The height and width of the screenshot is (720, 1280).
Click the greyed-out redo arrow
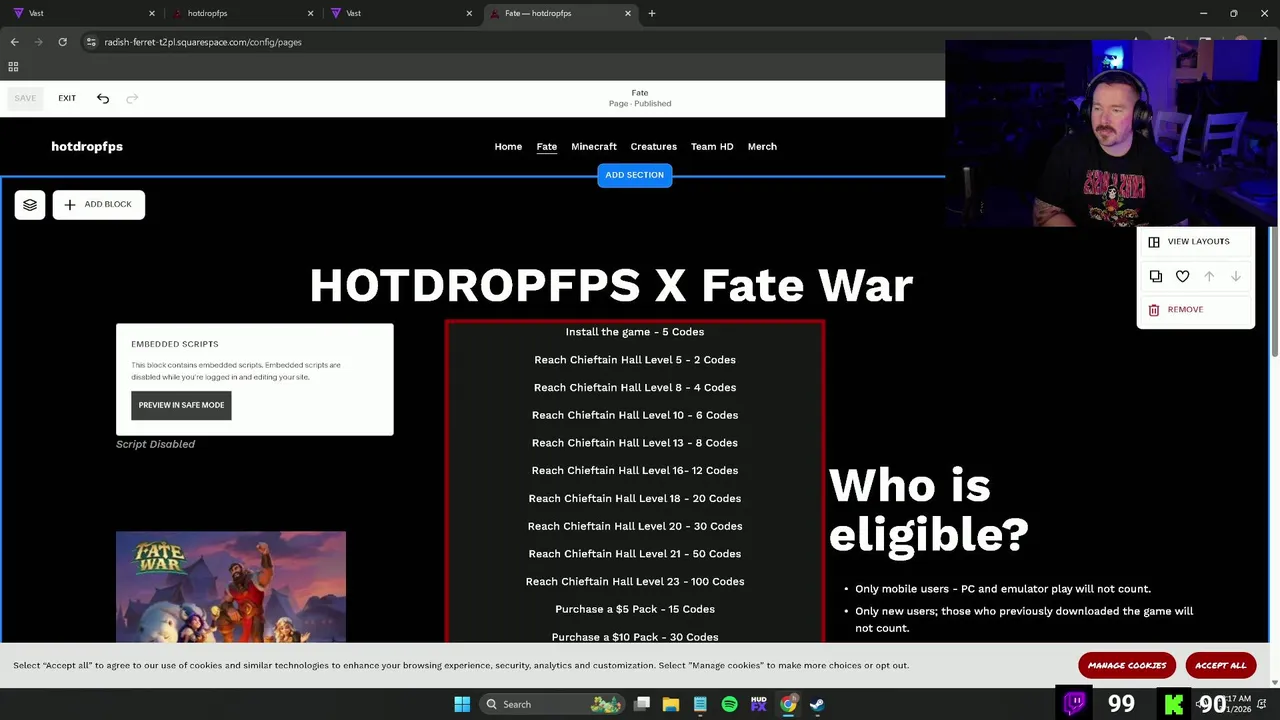(132, 98)
